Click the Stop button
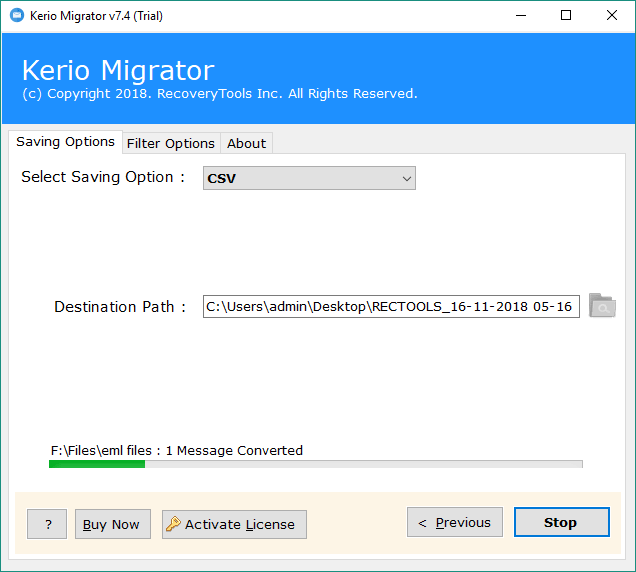Image resolution: width=636 pixels, height=572 pixels. 561,522
